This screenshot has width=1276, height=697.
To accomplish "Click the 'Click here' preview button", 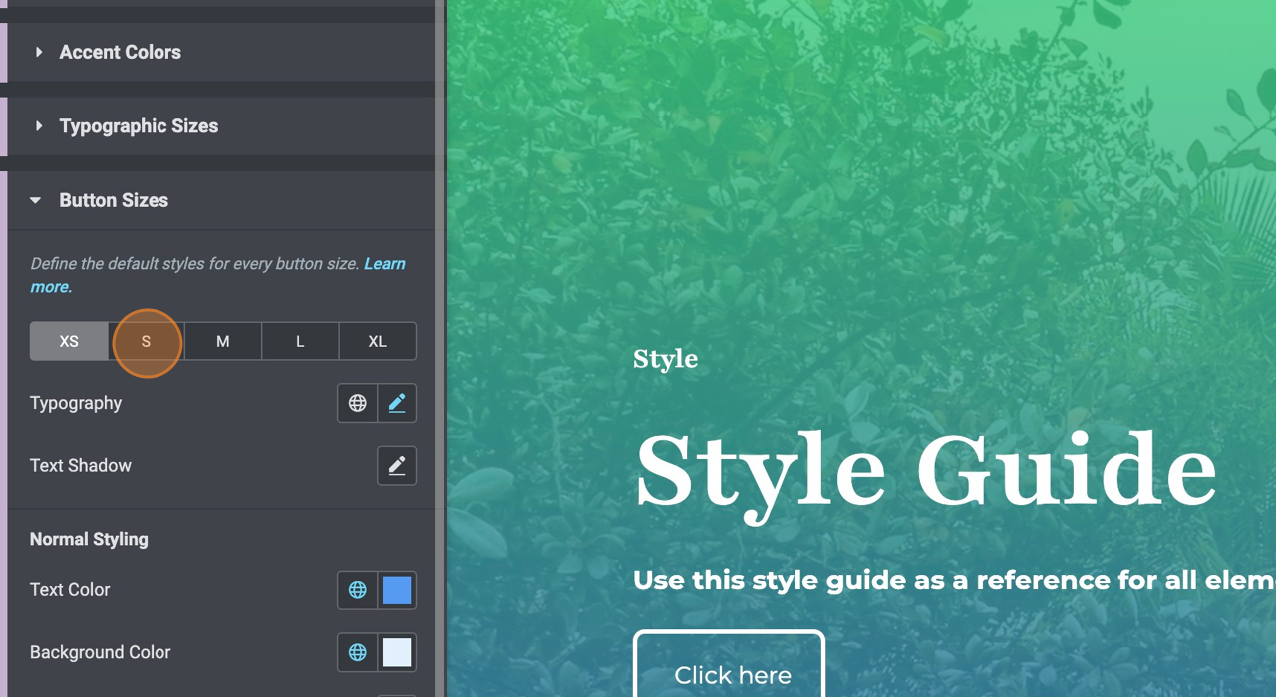I will [x=729, y=665].
